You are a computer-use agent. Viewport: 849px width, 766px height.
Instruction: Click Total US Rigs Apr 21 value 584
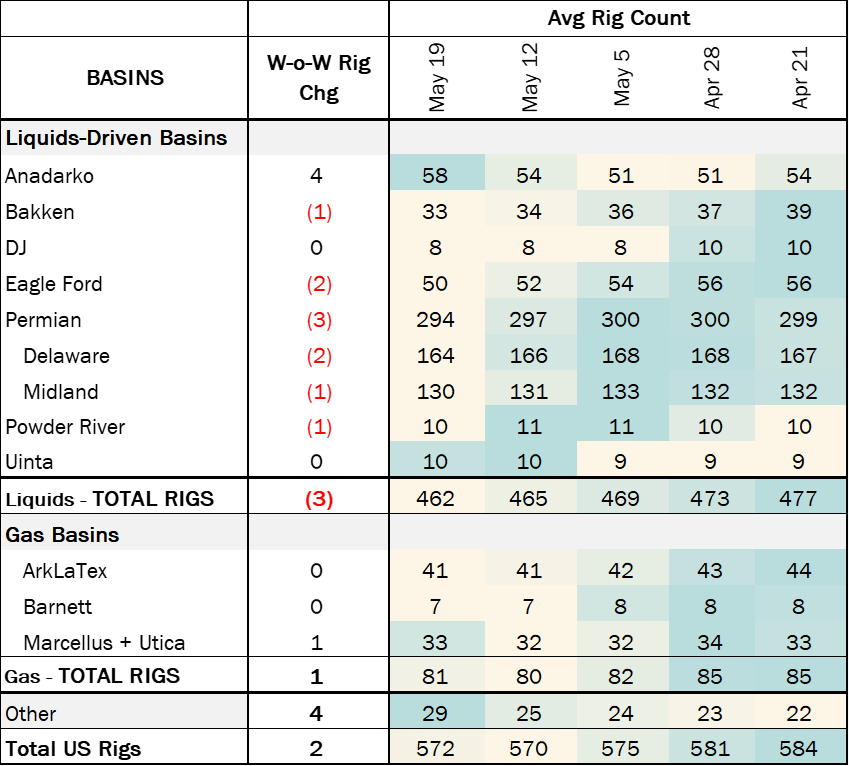point(799,749)
